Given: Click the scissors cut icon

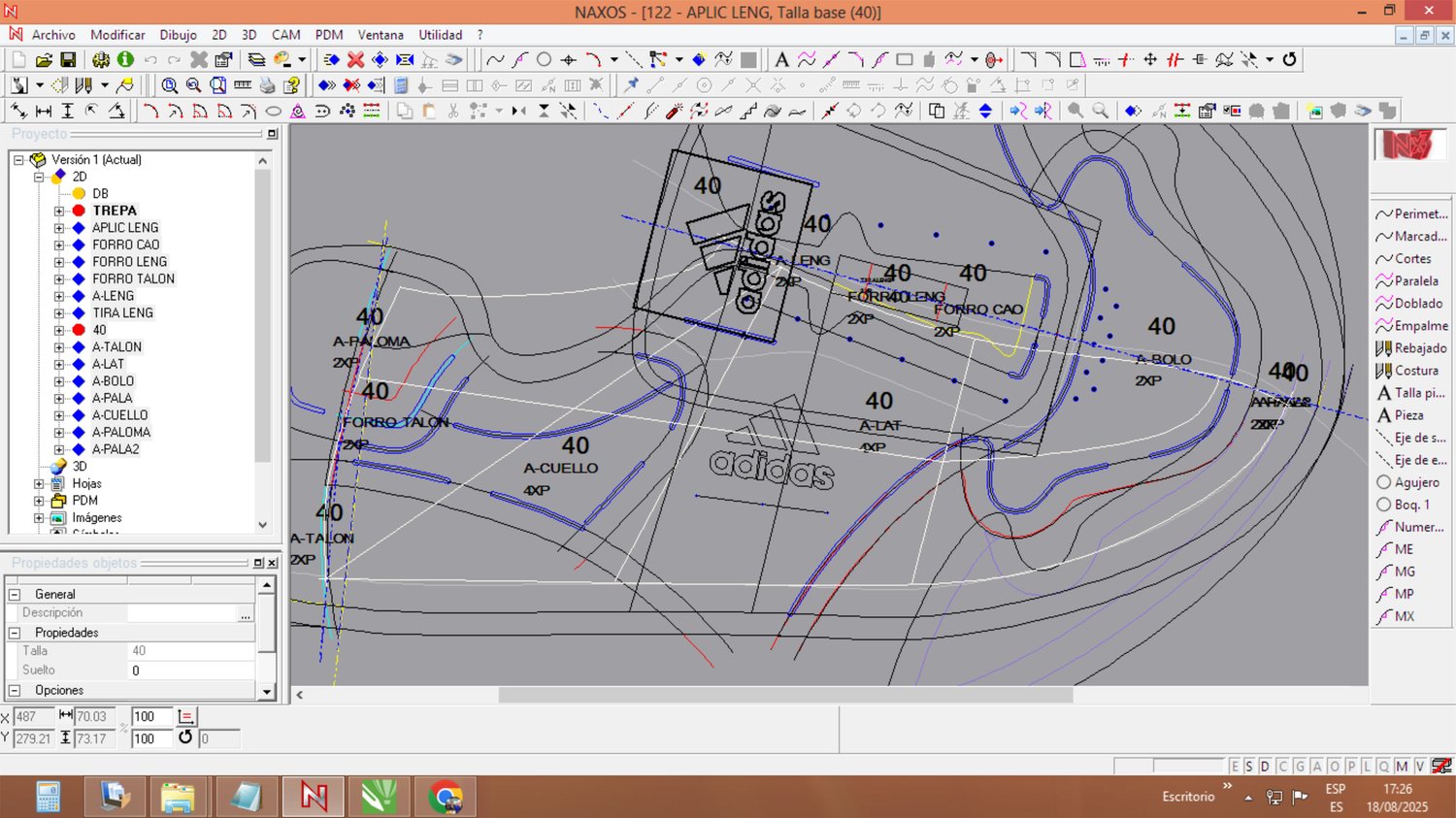Looking at the screenshot, I should pos(452,112).
